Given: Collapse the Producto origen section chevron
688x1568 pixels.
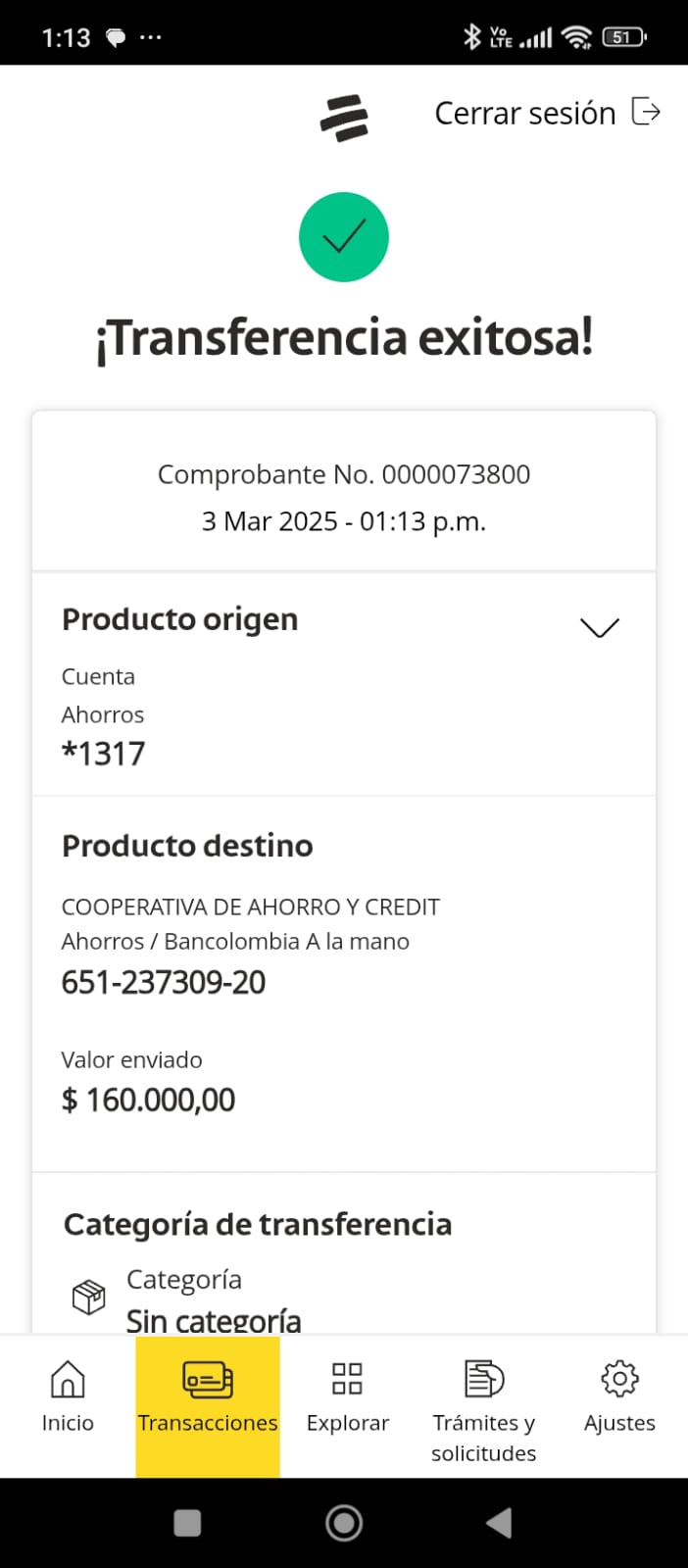Looking at the screenshot, I should (x=600, y=627).
